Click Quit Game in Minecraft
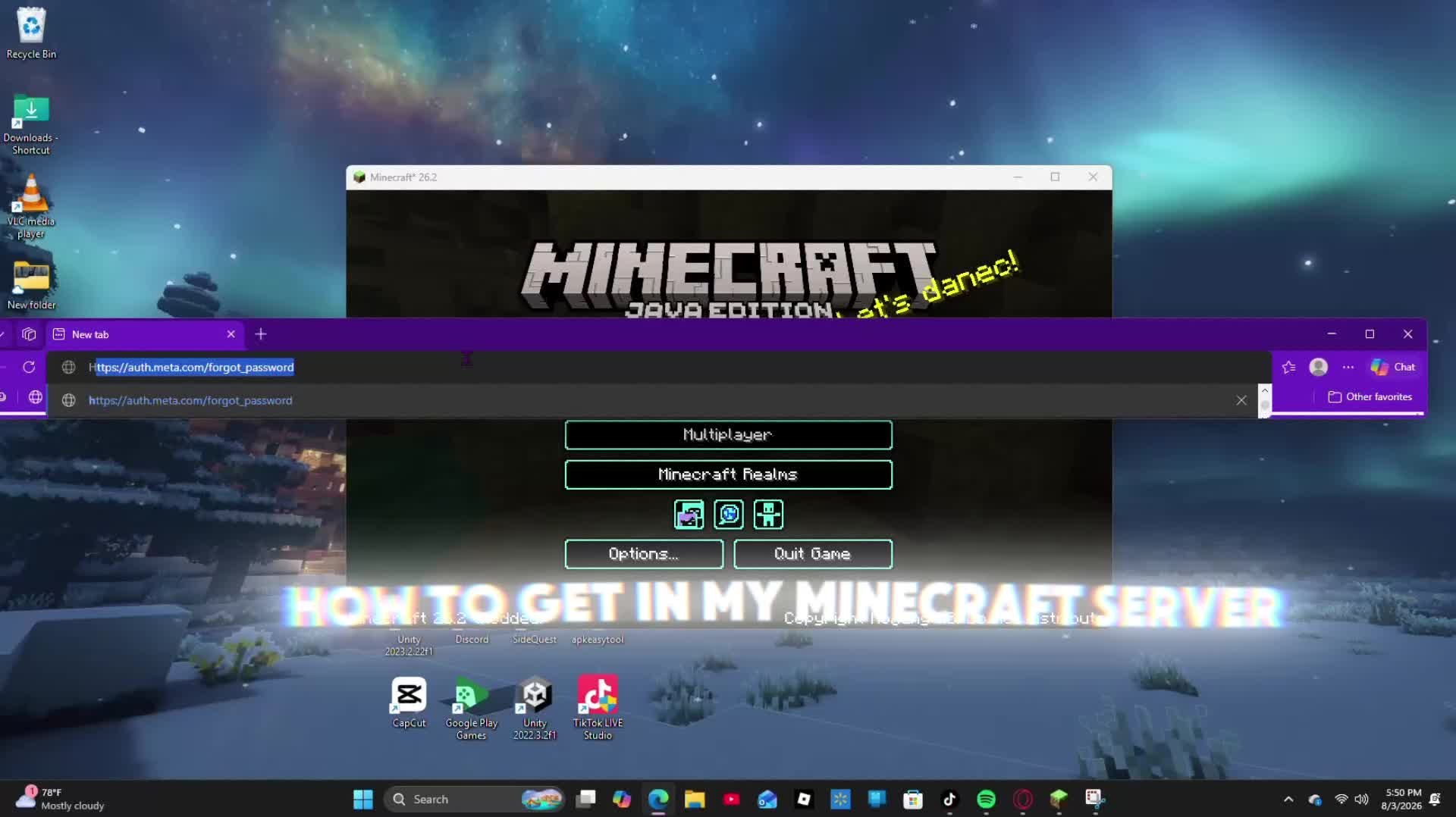This screenshot has height=817, width=1456. point(813,554)
